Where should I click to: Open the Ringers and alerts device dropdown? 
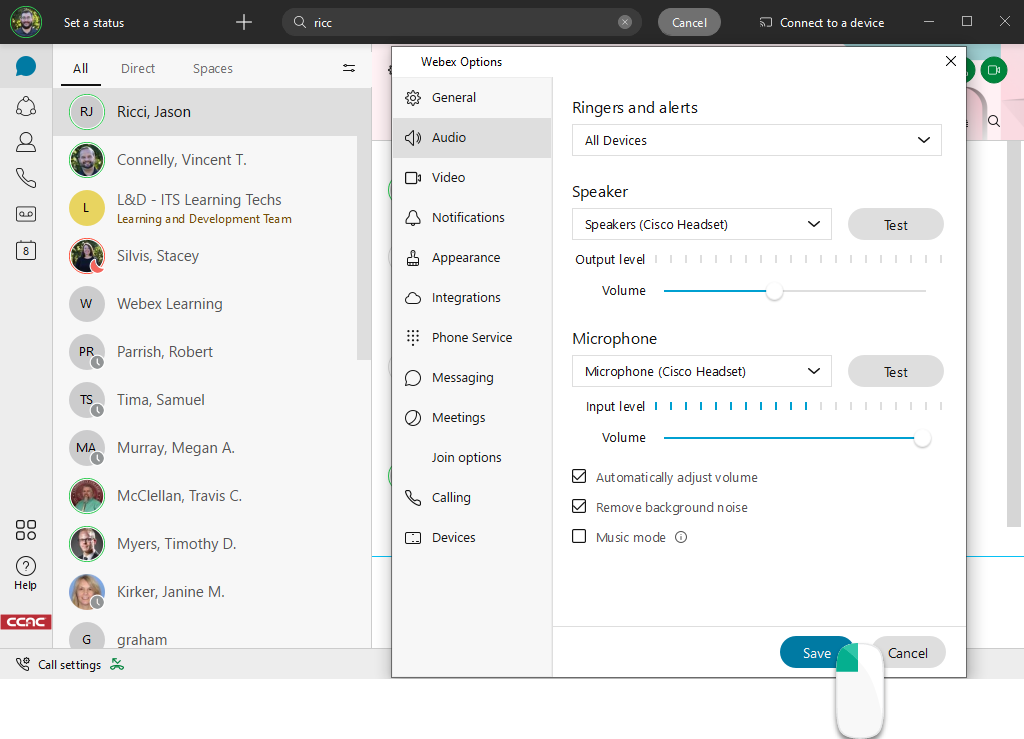click(x=756, y=140)
